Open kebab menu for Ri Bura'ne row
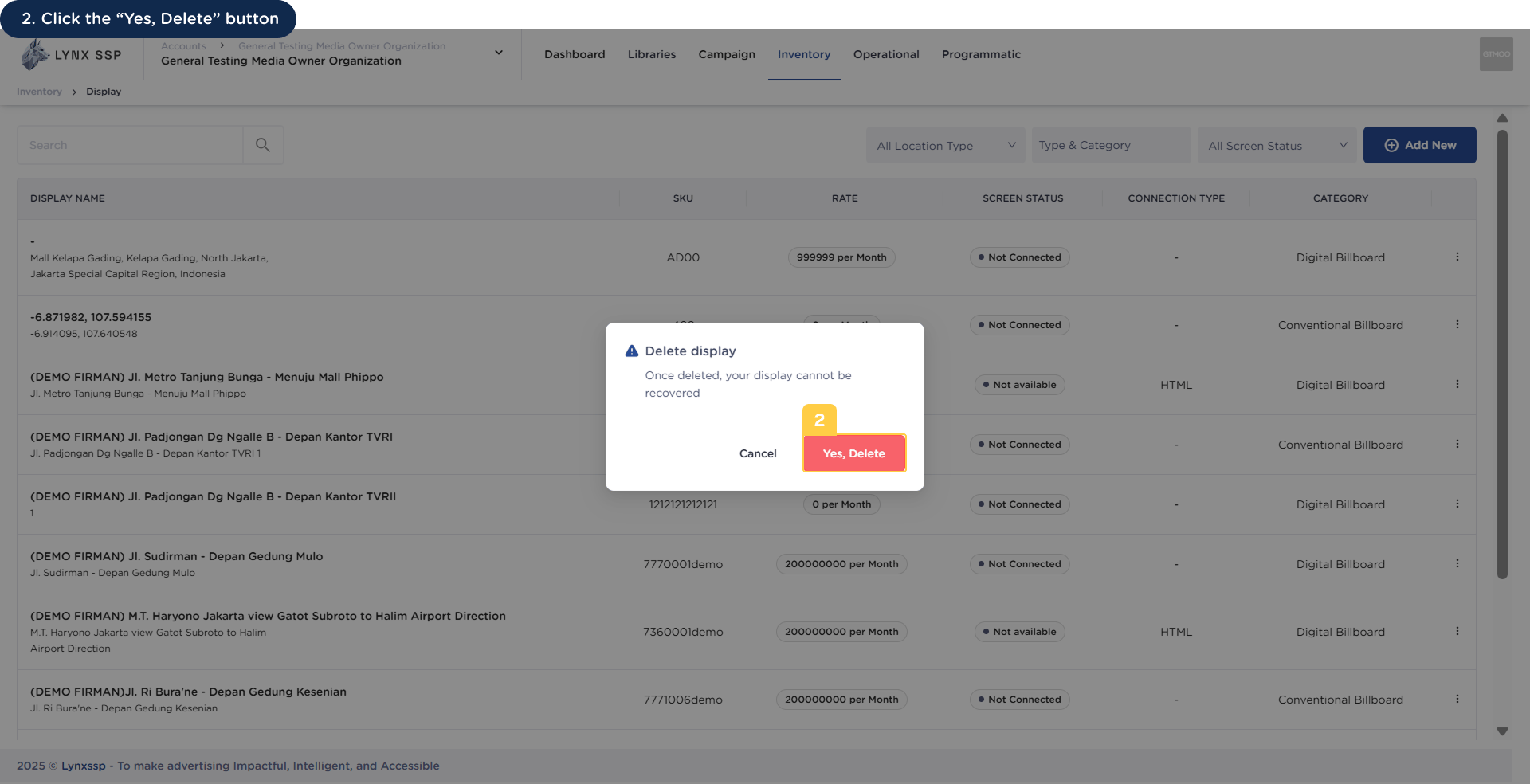 tap(1457, 699)
